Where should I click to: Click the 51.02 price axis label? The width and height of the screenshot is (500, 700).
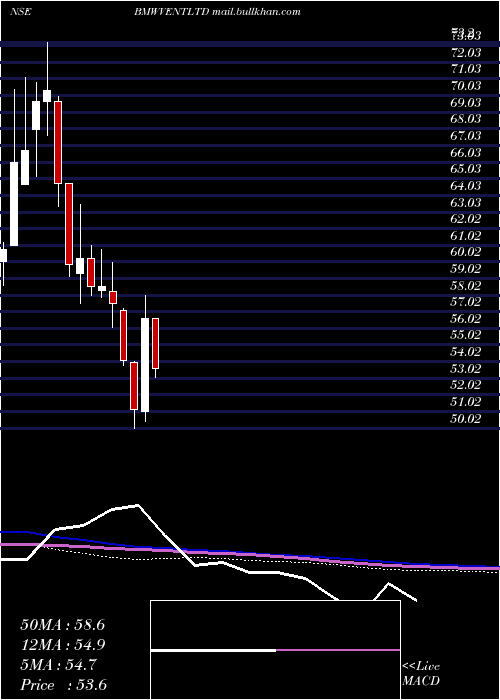(466, 402)
